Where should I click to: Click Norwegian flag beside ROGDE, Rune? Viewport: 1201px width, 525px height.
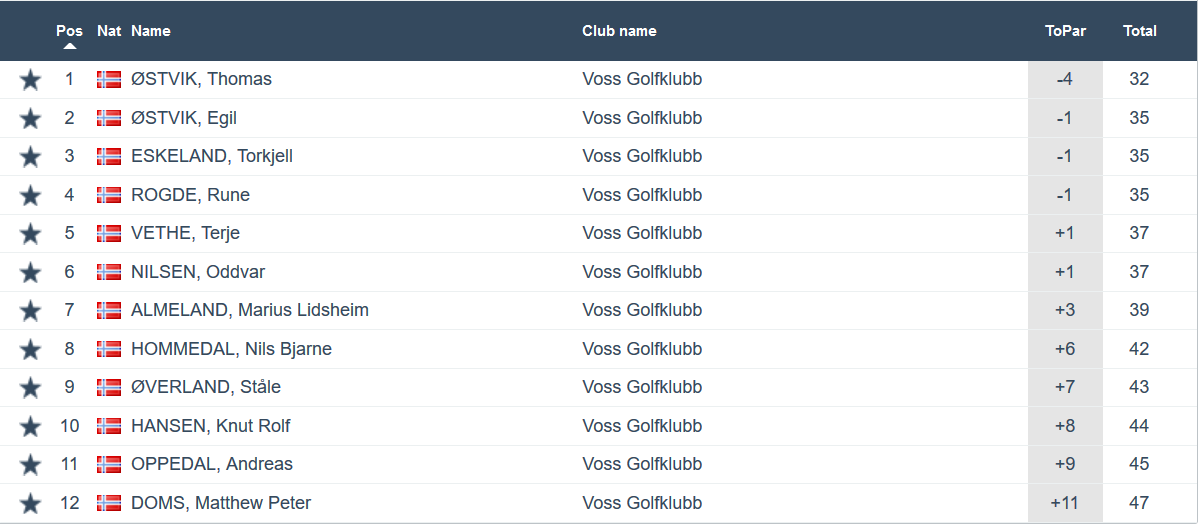109,195
